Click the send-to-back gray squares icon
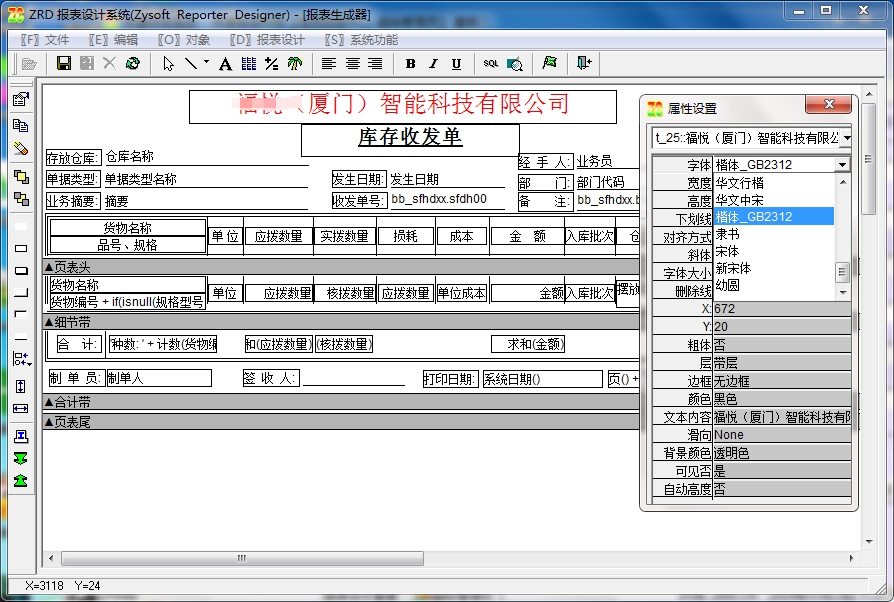The height and width of the screenshot is (602, 894). pos(21,199)
